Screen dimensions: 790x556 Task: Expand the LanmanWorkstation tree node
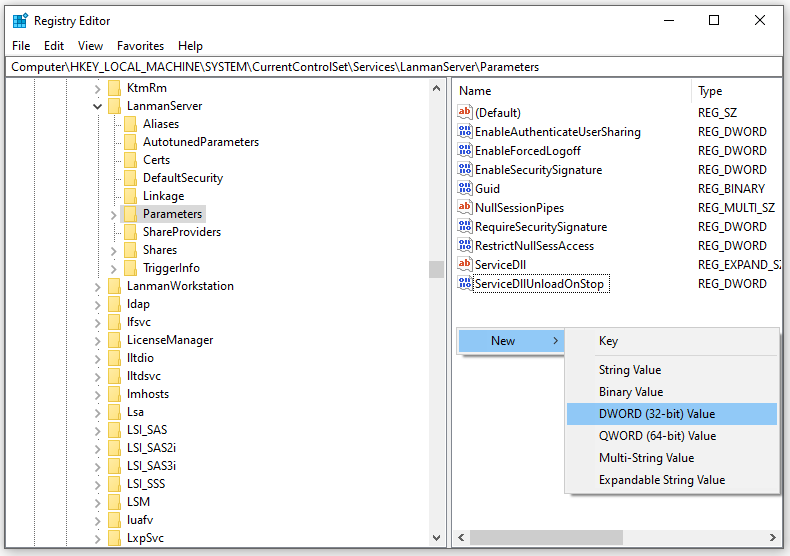97,287
